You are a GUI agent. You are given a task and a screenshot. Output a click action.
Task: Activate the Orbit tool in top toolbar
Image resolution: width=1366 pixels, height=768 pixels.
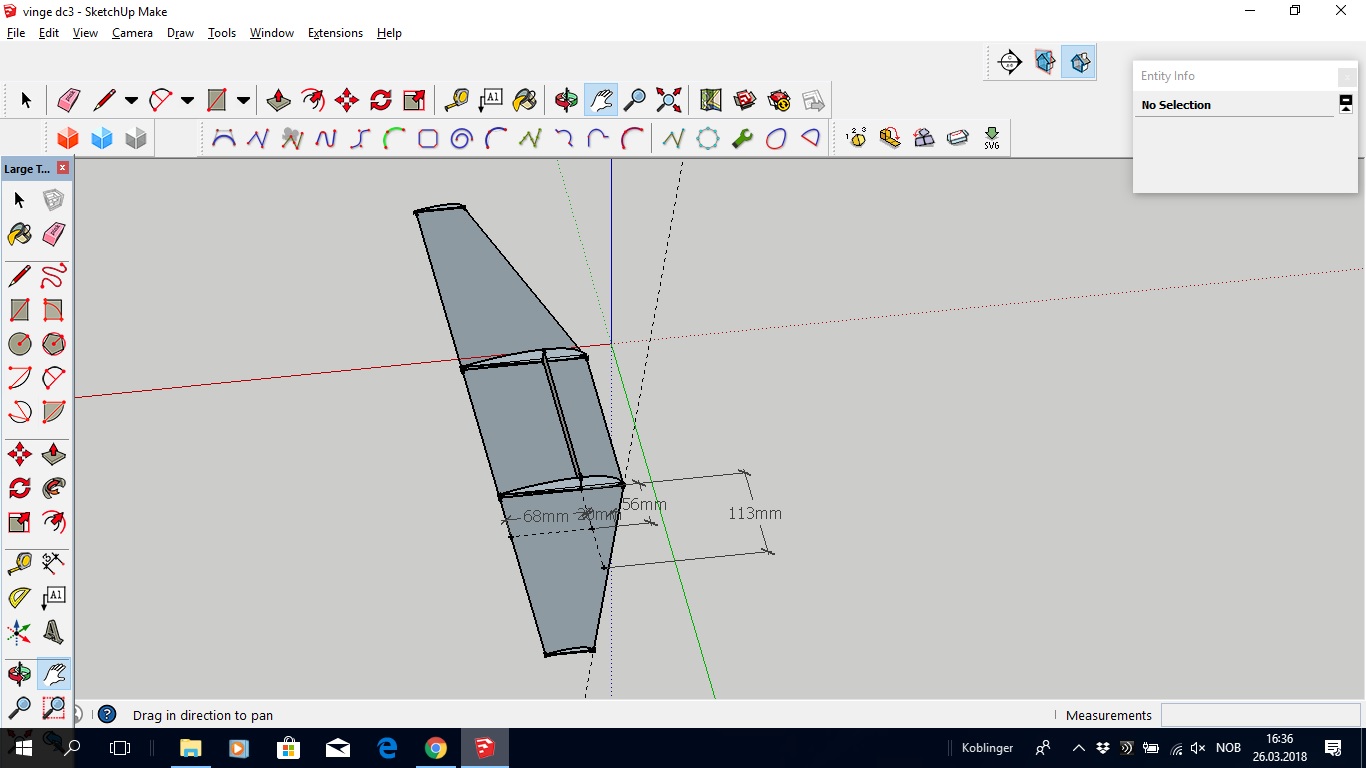pos(566,100)
